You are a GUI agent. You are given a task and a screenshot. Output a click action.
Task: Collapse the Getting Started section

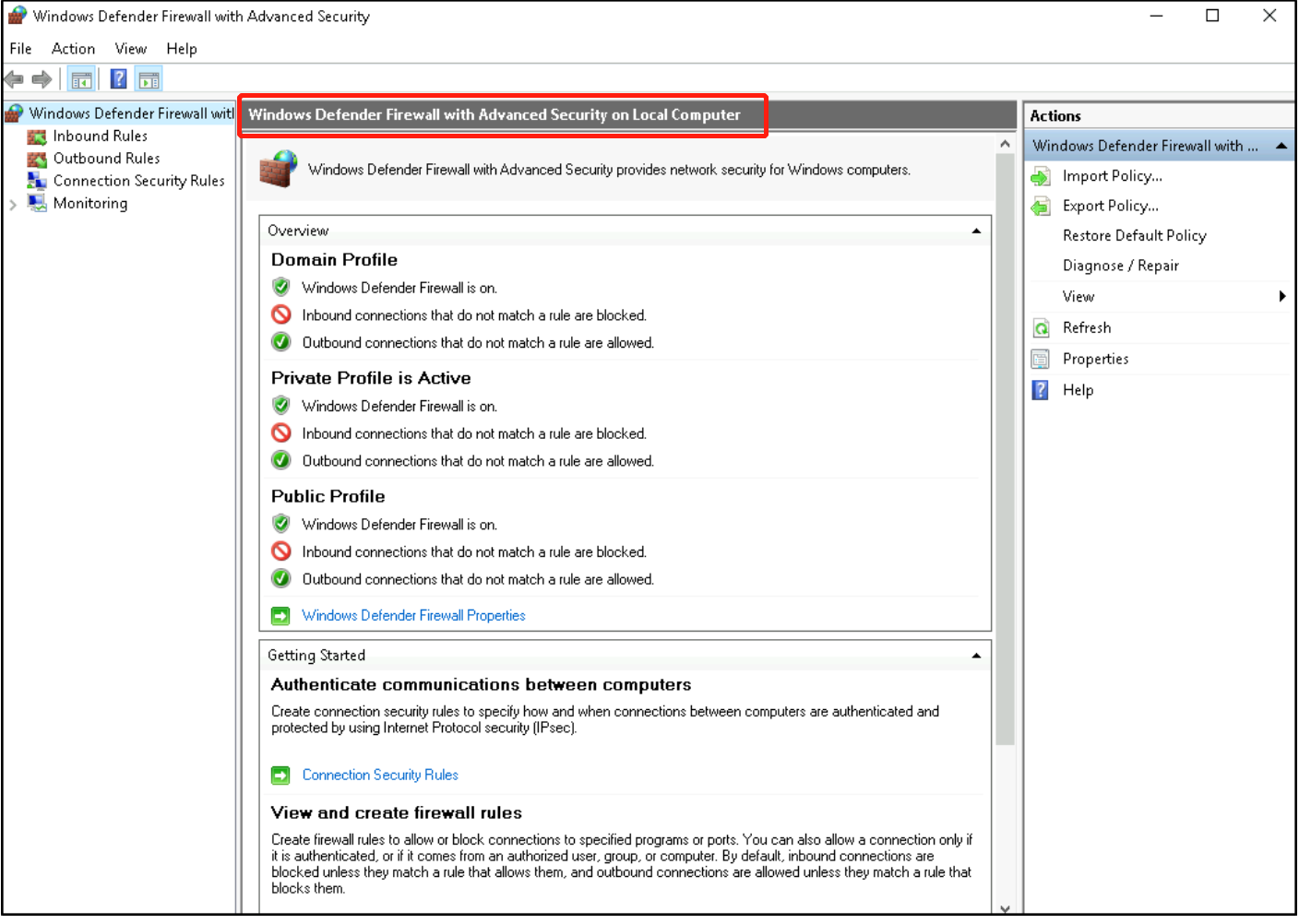pos(976,656)
